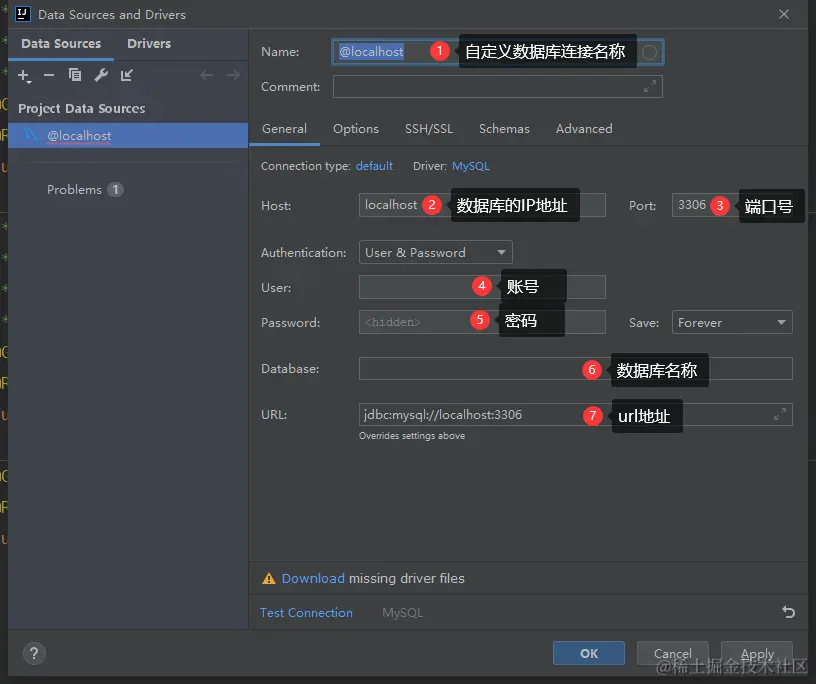Open the Driver MySQL link menu
816x684 pixels.
[471, 166]
